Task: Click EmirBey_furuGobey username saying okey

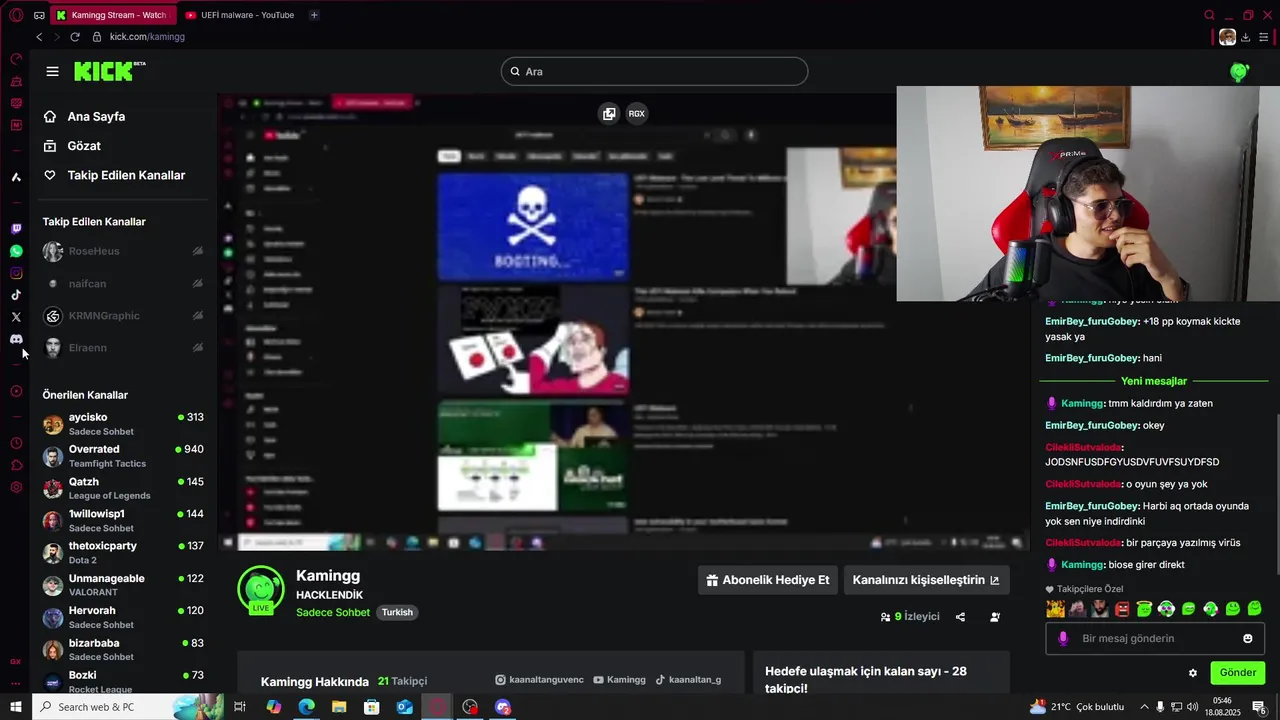Action: 1092,426
